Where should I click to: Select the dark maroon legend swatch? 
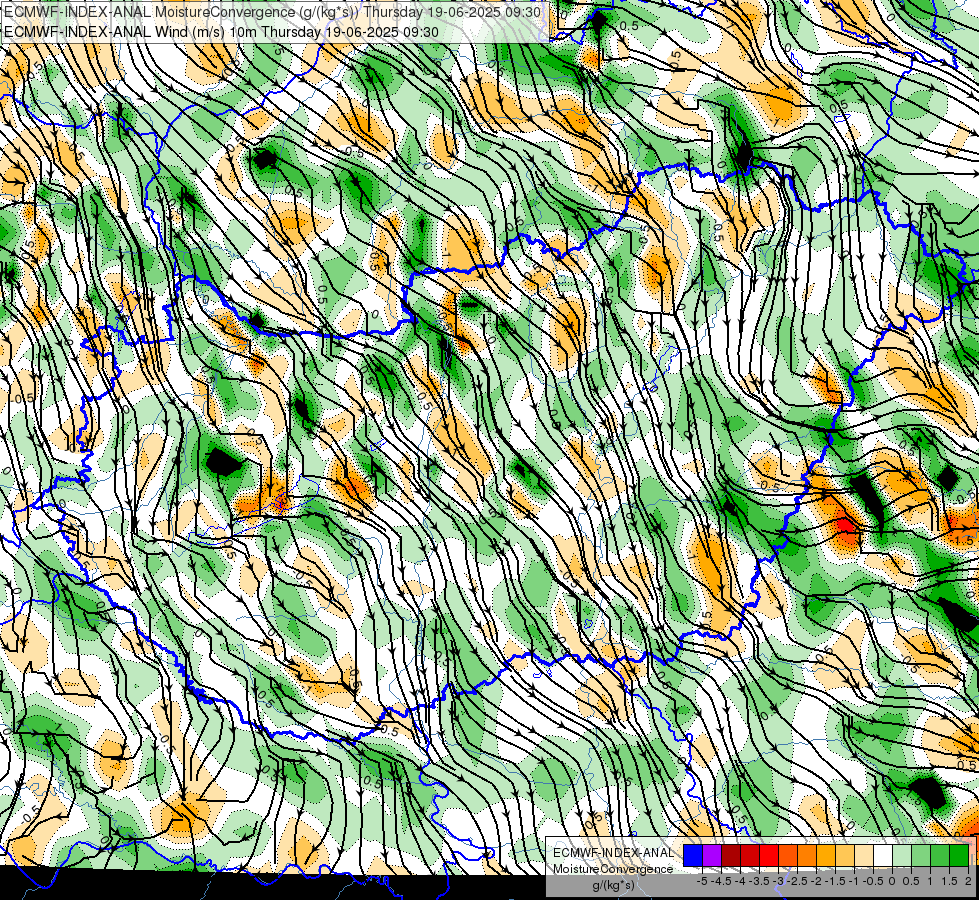[731, 855]
